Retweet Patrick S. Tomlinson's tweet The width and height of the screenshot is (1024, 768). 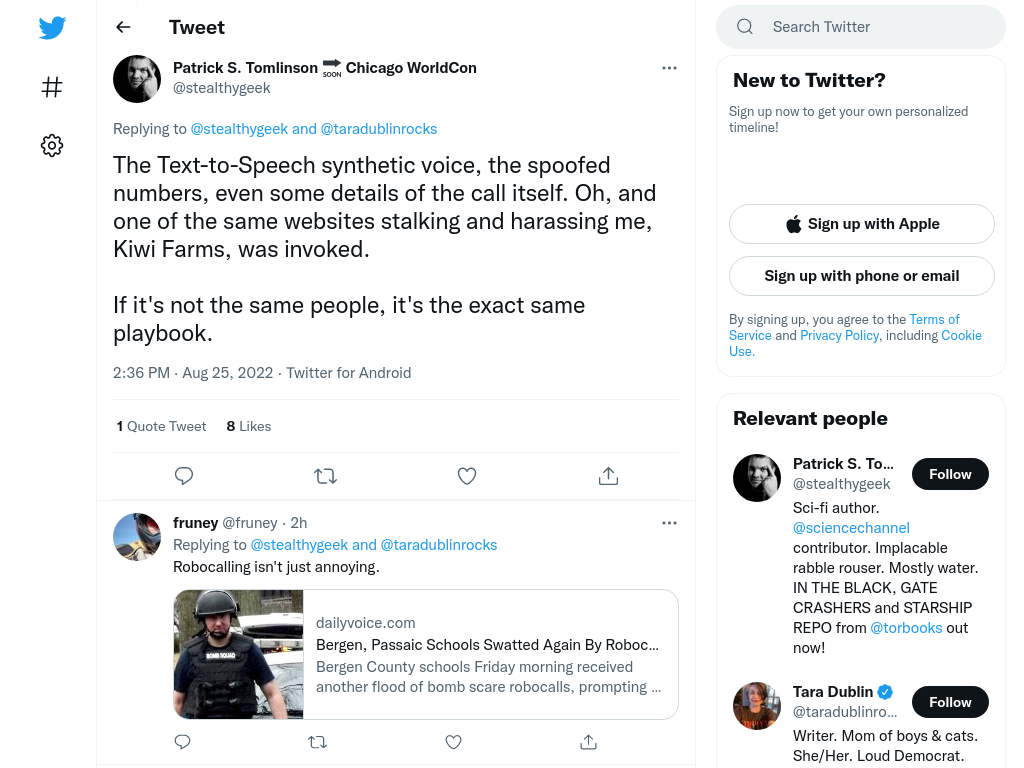point(325,475)
